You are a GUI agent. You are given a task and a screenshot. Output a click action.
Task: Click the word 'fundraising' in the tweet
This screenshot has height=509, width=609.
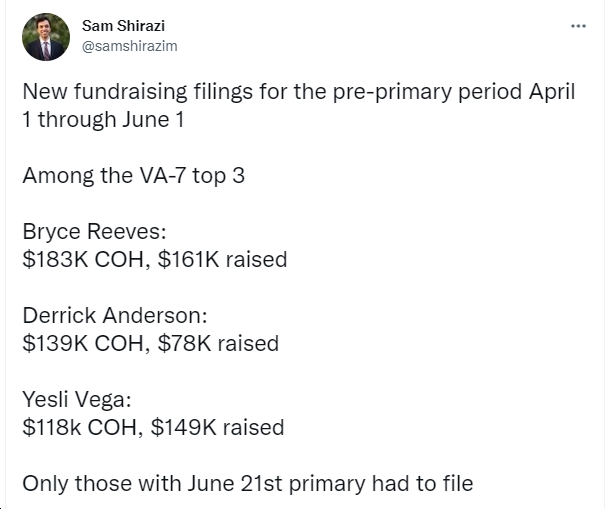pyautogui.click(x=130, y=92)
